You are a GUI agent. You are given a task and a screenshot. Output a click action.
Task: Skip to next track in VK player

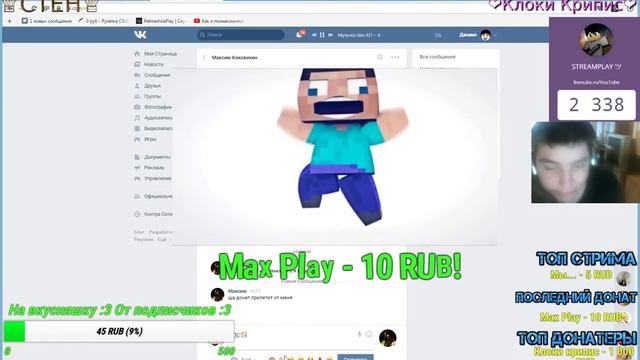click(330, 35)
